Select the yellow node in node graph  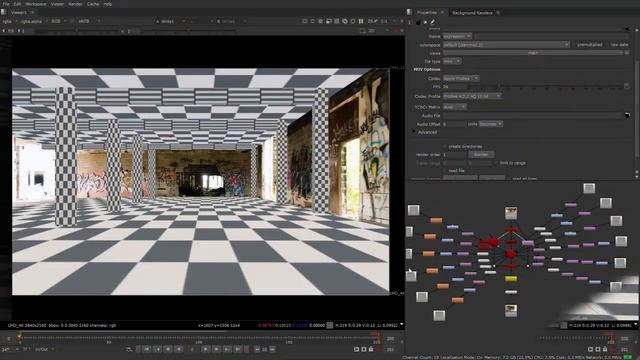511,279
